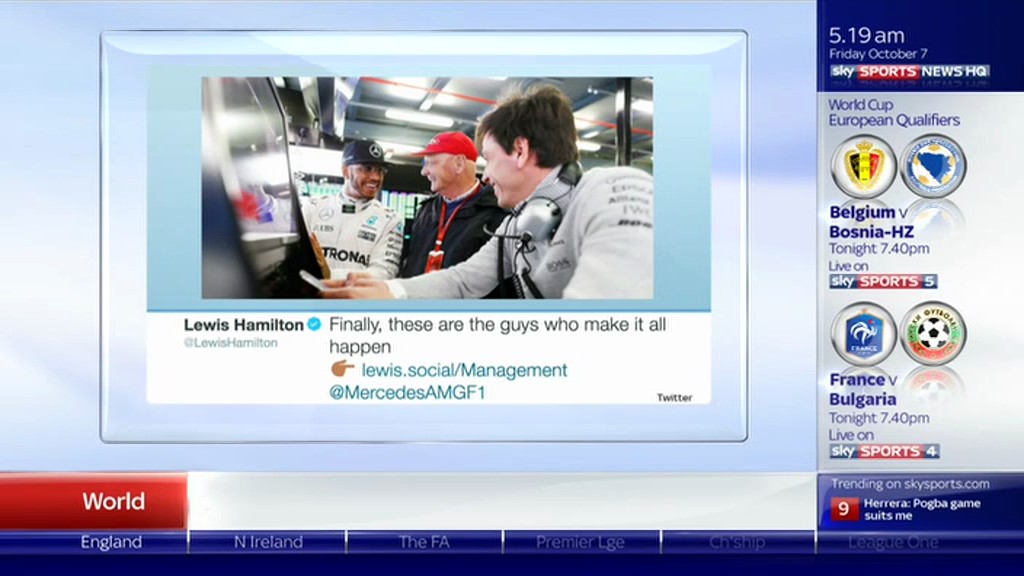
Task: Open the @LewisHamilton handle
Action: [x=231, y=343]
